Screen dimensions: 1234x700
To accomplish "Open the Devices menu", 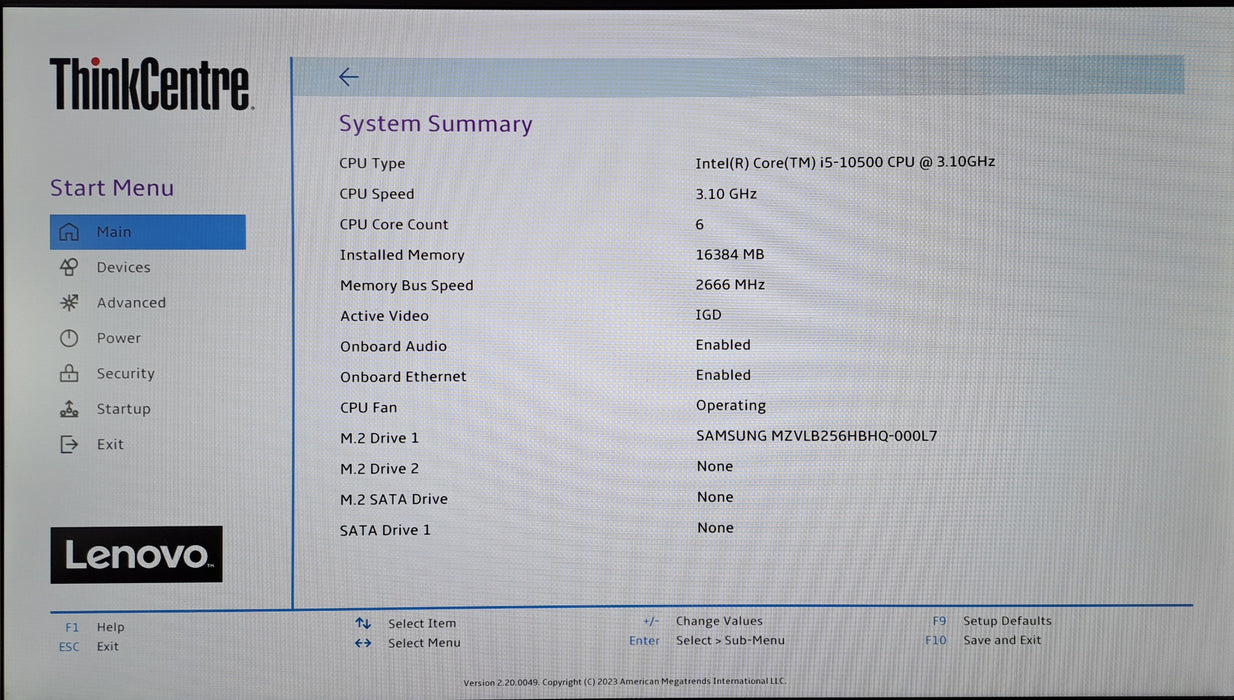I will pyautogui.click(x=123, y=267).
